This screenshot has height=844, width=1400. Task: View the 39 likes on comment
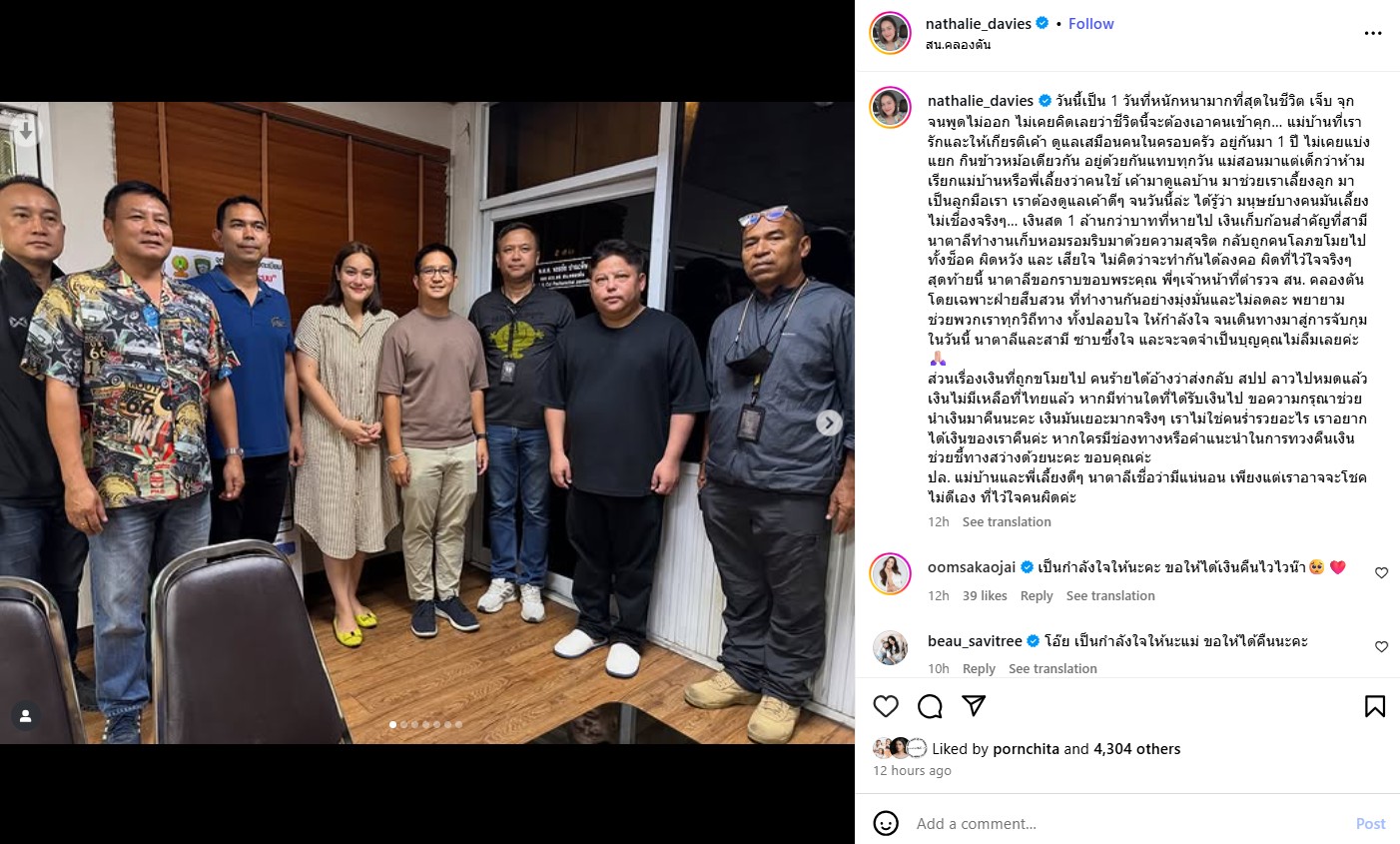(x=985, y=595)
